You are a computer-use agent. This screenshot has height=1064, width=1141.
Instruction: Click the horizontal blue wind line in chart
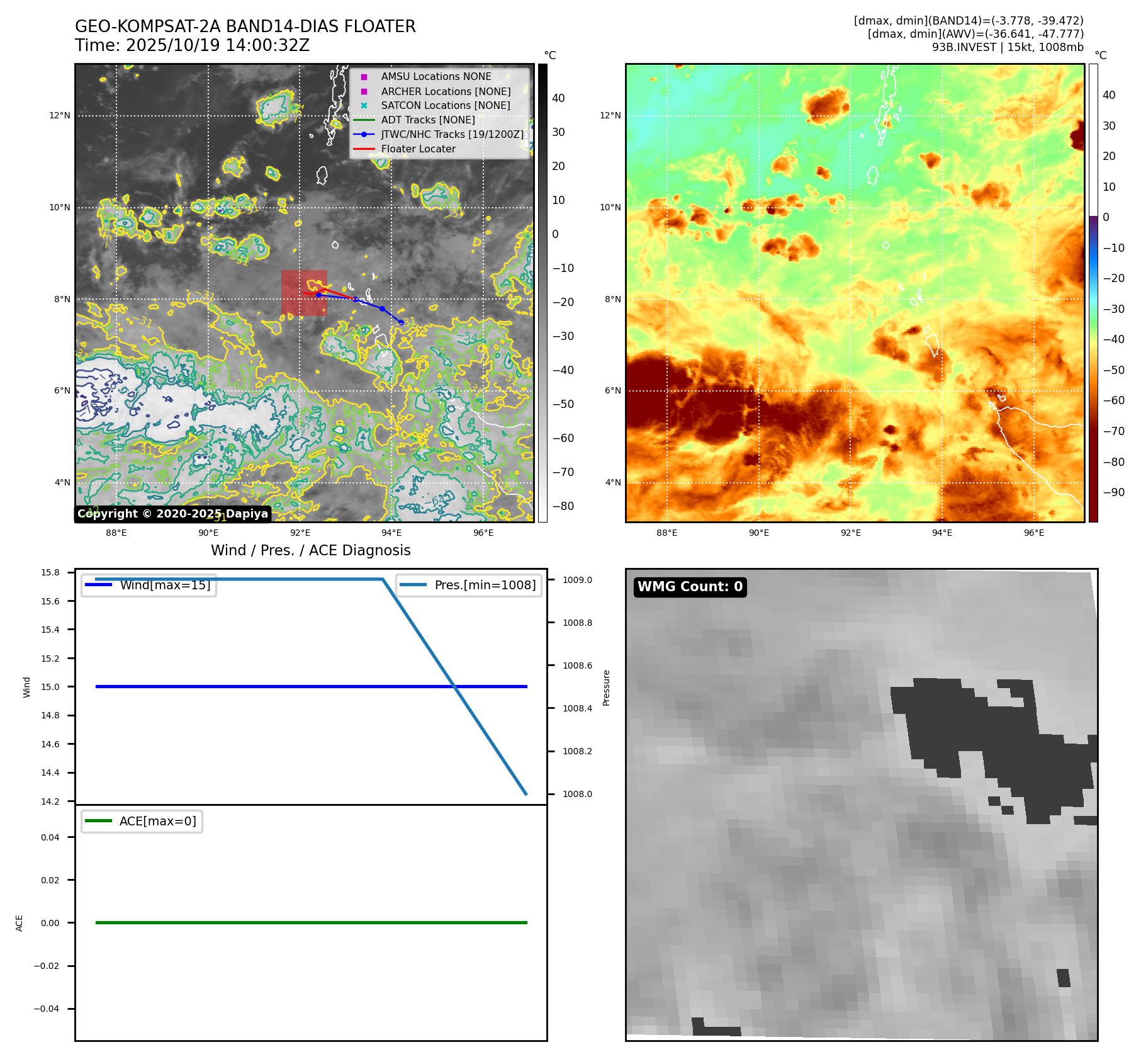(x=252, y=686)
